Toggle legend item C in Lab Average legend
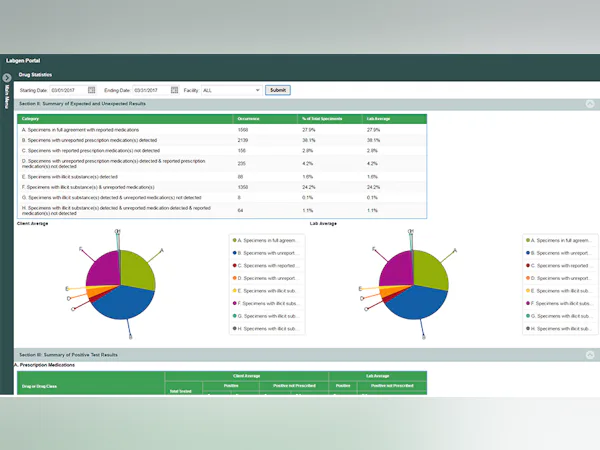This screenshot has width=600, height=450. point(558,266)
